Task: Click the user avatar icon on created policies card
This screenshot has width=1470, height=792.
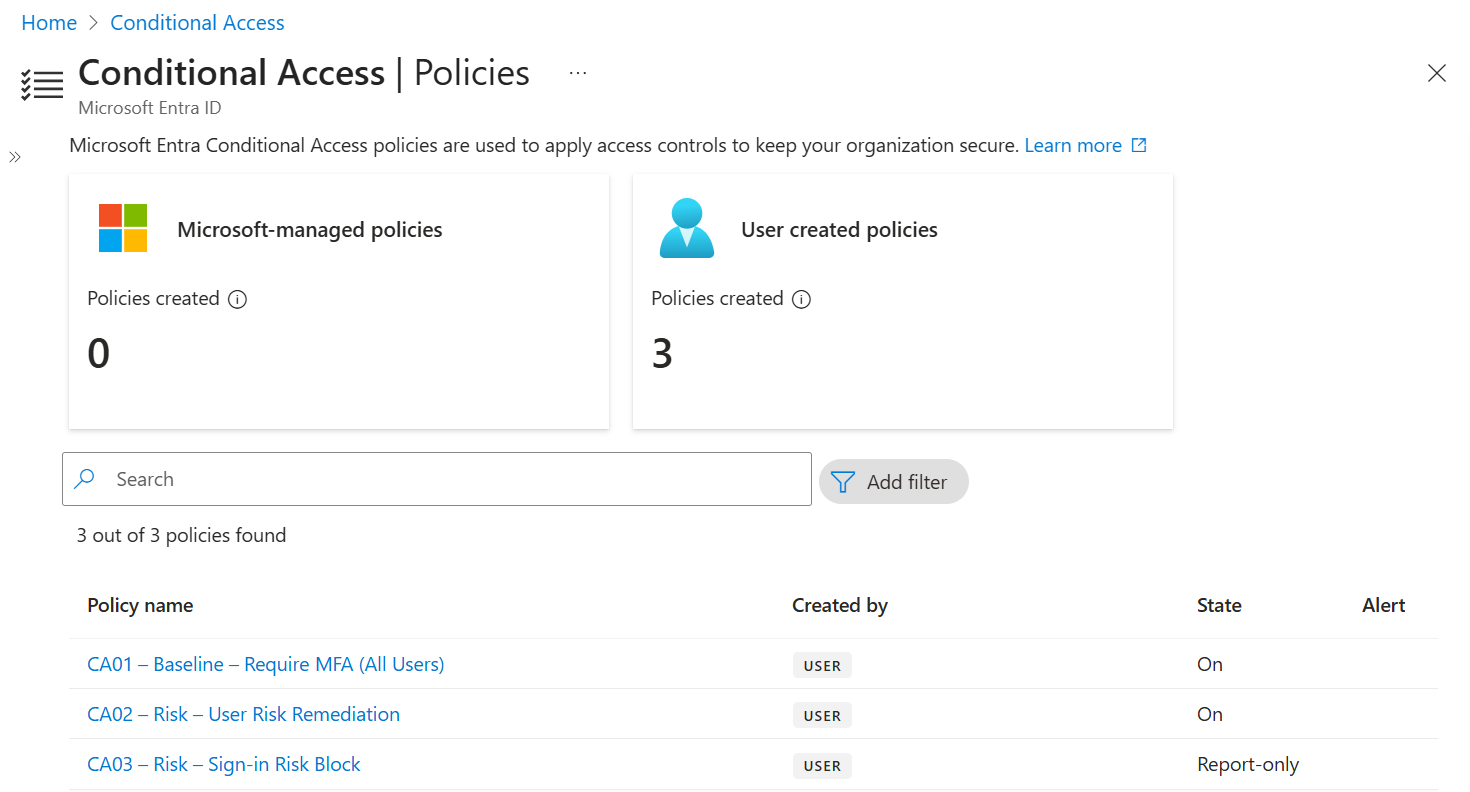Action: point(687,228)
